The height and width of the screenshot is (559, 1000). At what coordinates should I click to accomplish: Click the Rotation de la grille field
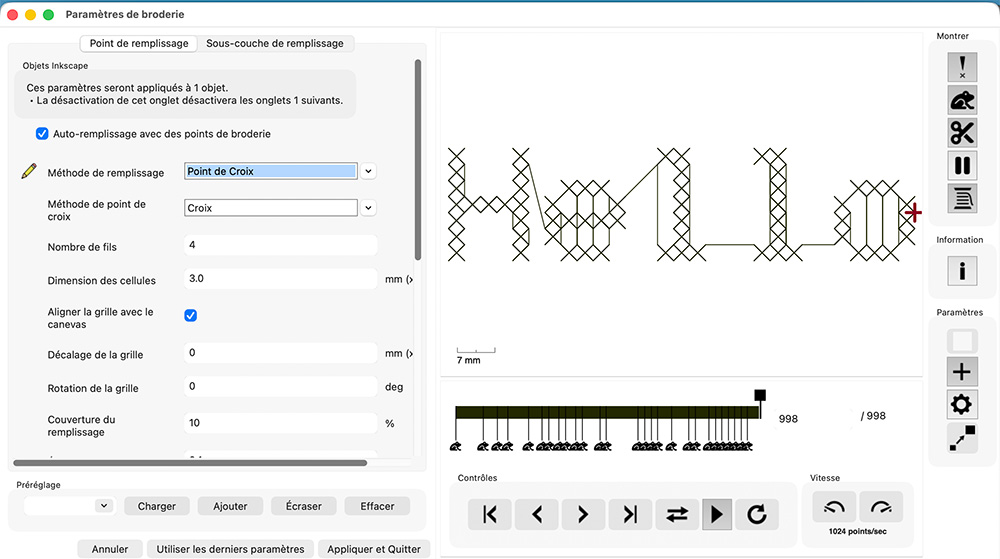(x=281, y=386)
